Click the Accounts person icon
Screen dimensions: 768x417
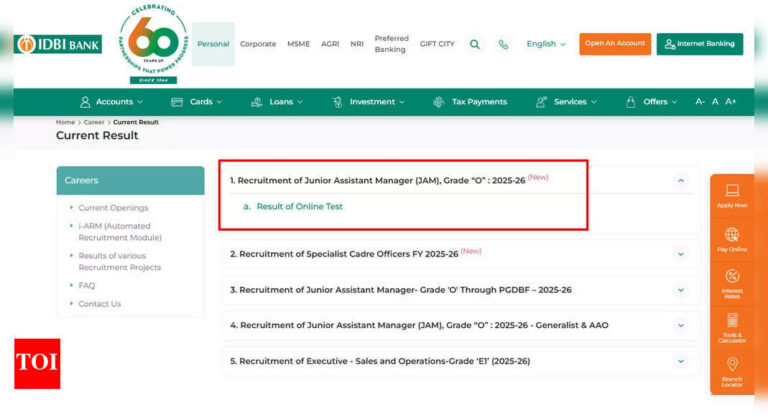[x=85, y=102]
